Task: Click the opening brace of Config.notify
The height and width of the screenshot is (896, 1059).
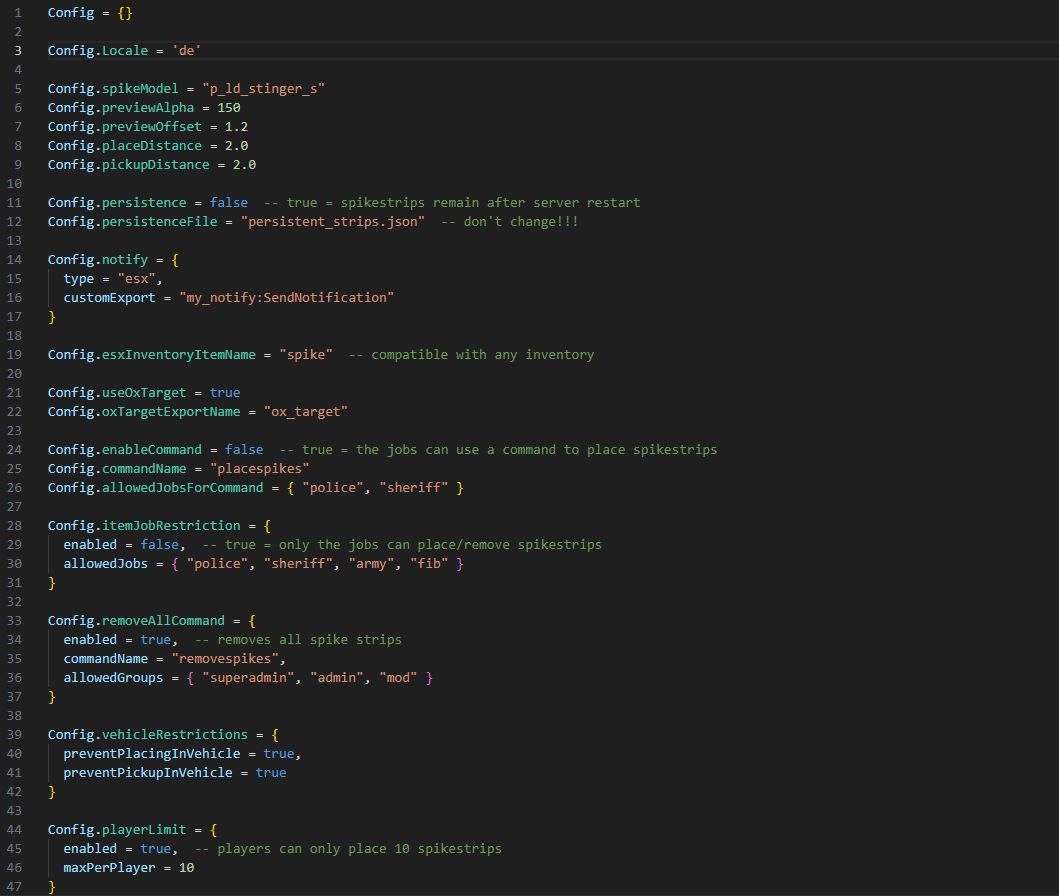Action: click(175, 260)
